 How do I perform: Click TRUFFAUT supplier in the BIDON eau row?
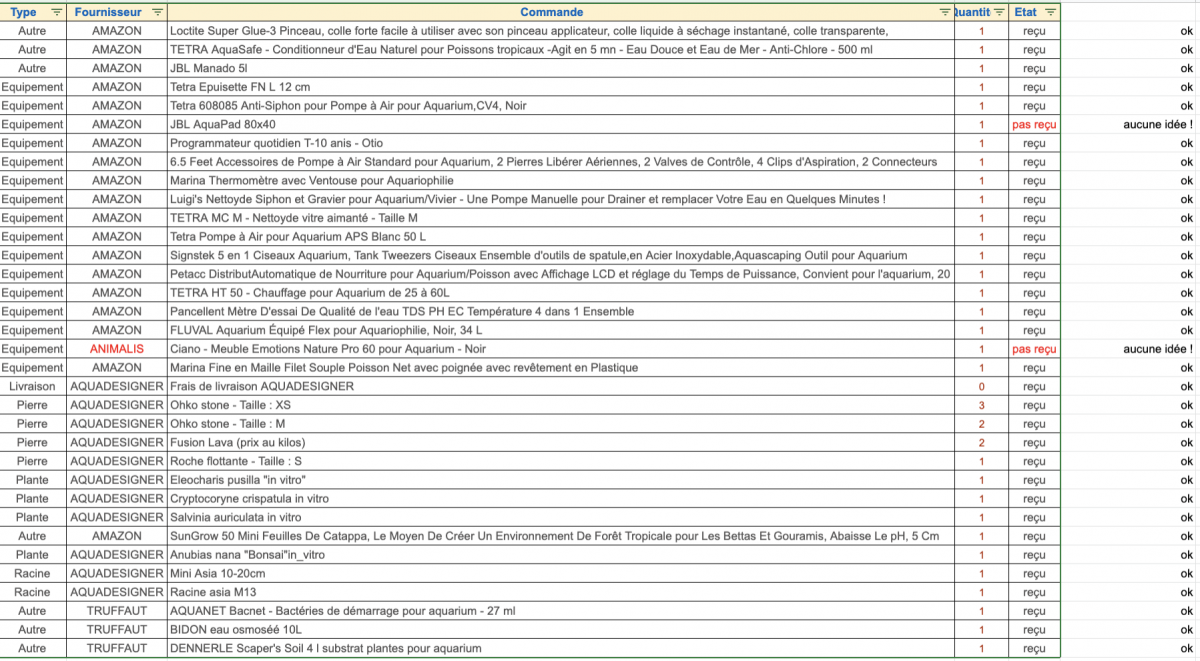[117, 629]
